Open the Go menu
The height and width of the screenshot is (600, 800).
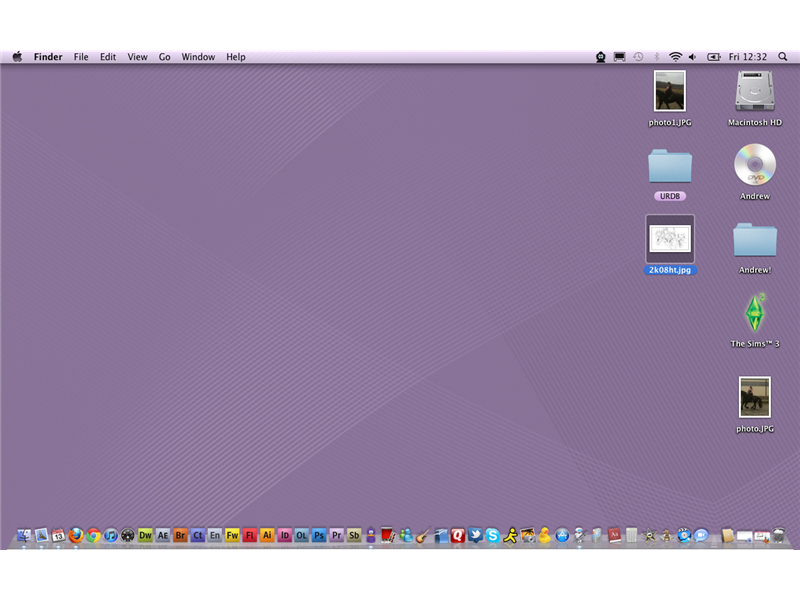click(164, 57)
